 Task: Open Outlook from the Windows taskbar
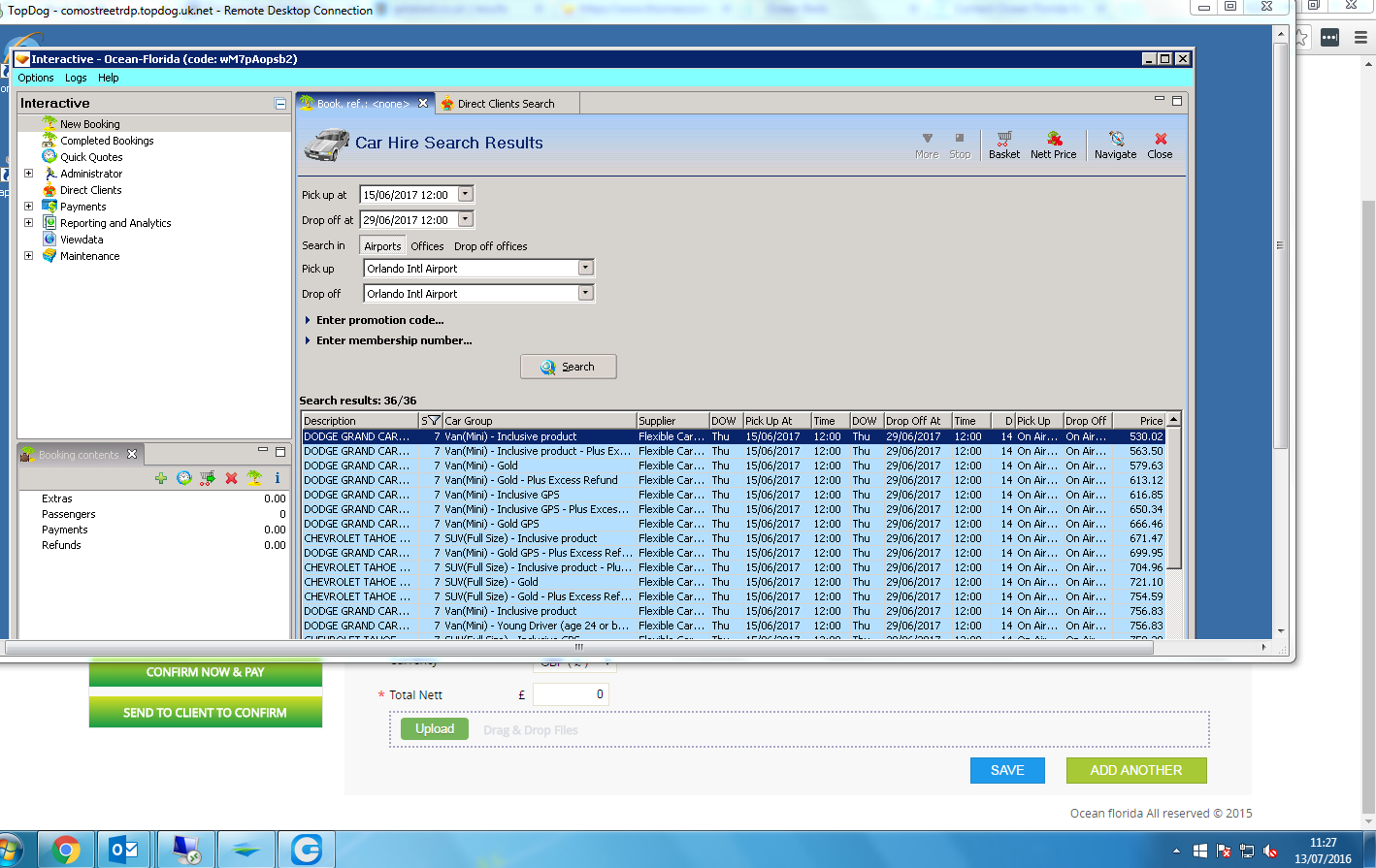[x=124, y=850]
